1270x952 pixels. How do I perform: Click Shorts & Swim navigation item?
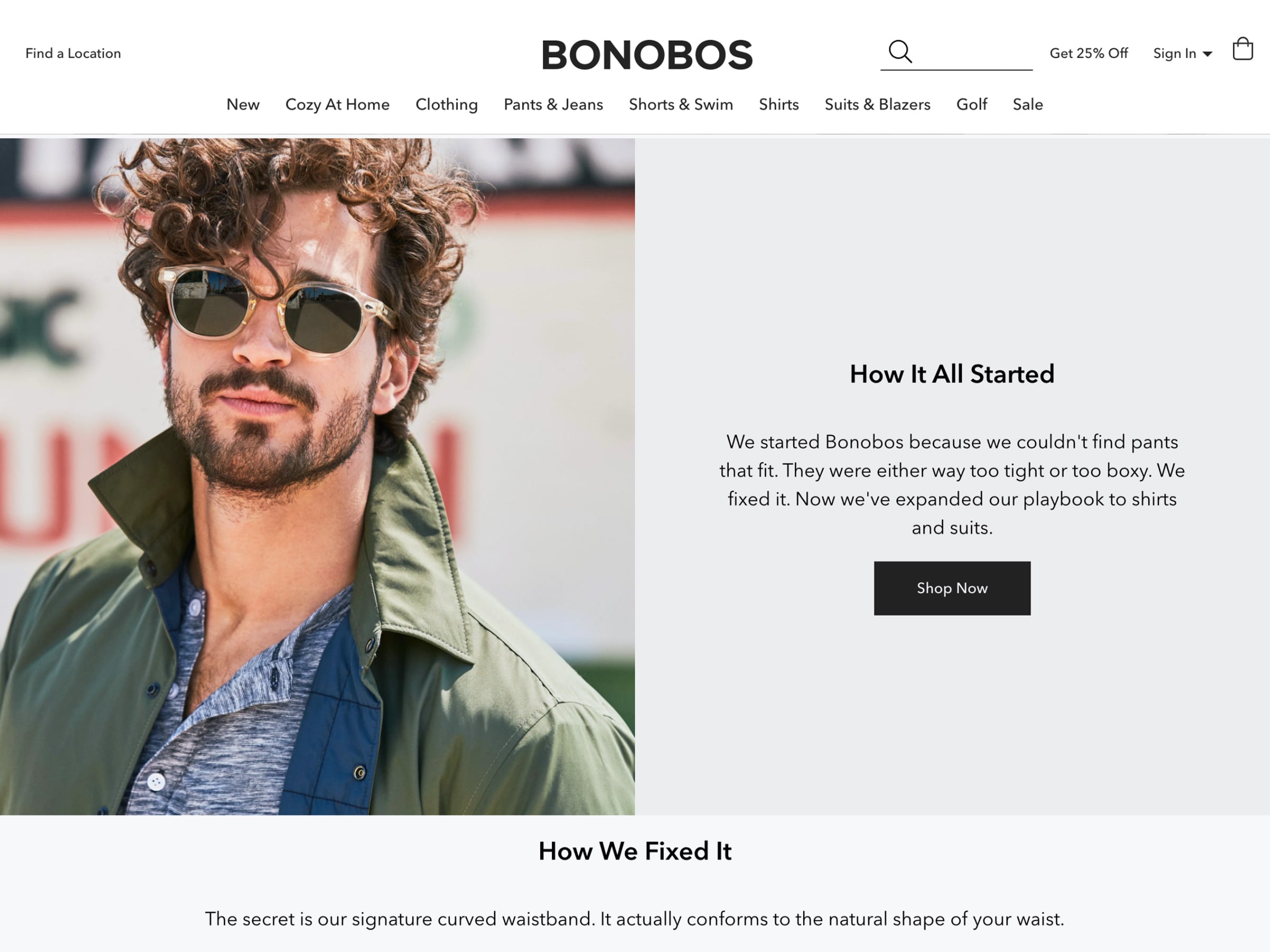click(681, 104)
